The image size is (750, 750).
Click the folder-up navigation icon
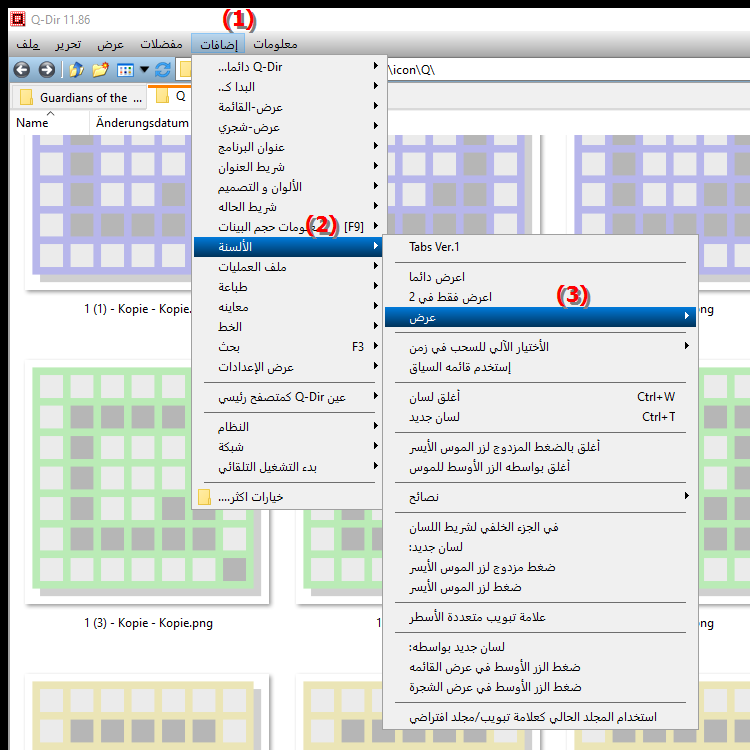[x=76, y=70]
